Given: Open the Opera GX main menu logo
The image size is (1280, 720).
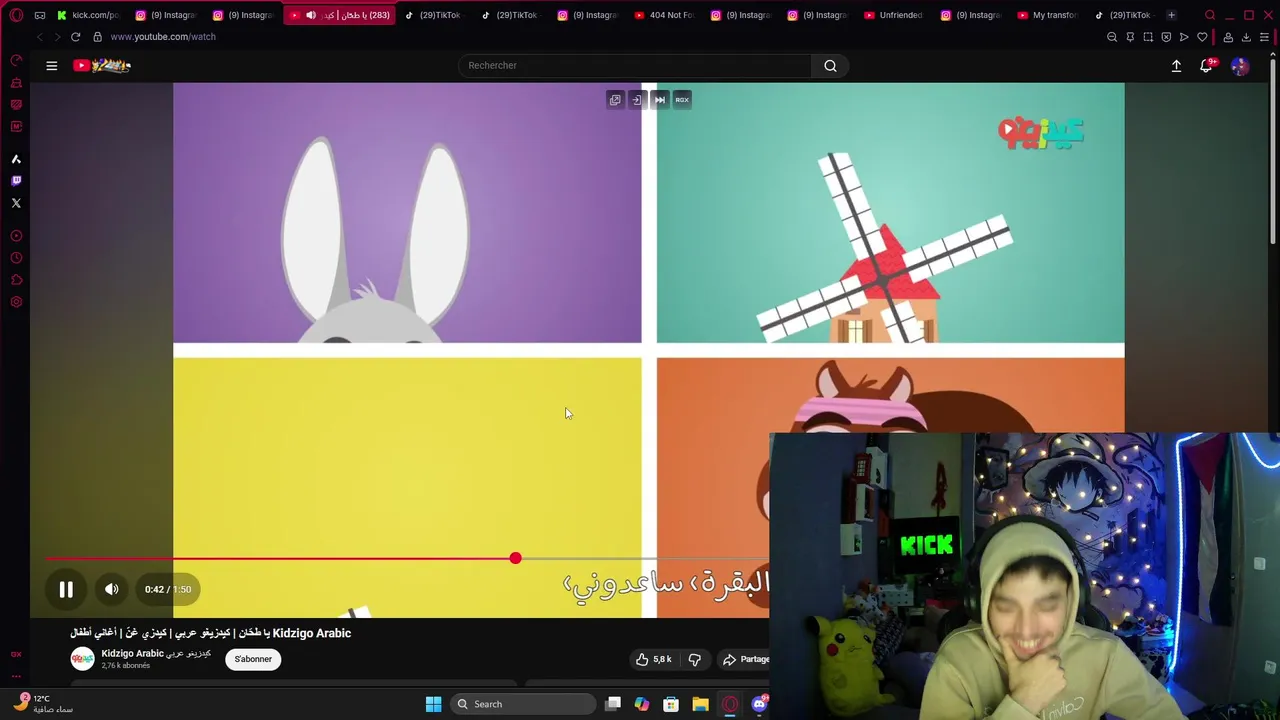Looking at the screenshot, I should [16, 15].
